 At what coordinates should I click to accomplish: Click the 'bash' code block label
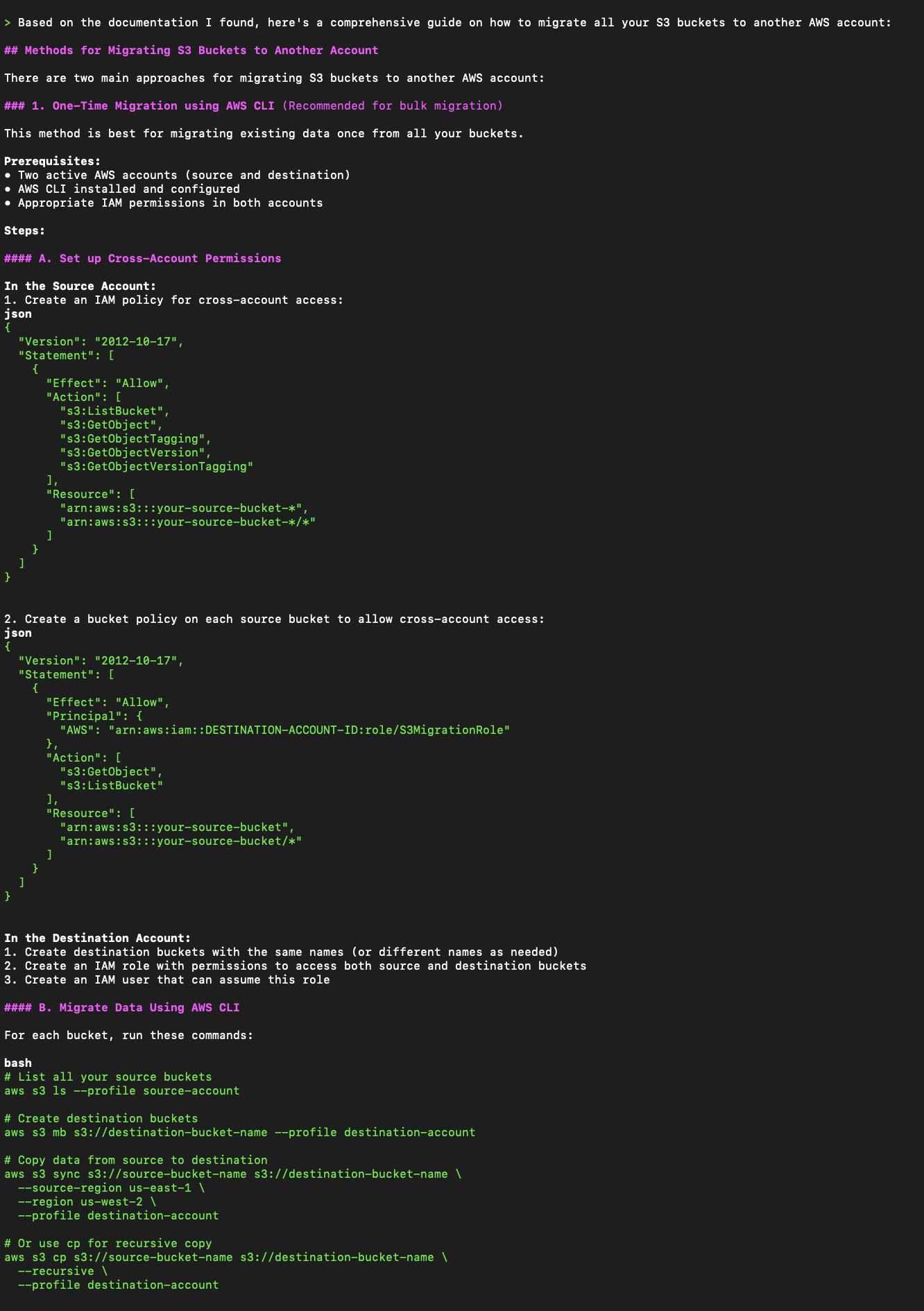pos(18,1063)
